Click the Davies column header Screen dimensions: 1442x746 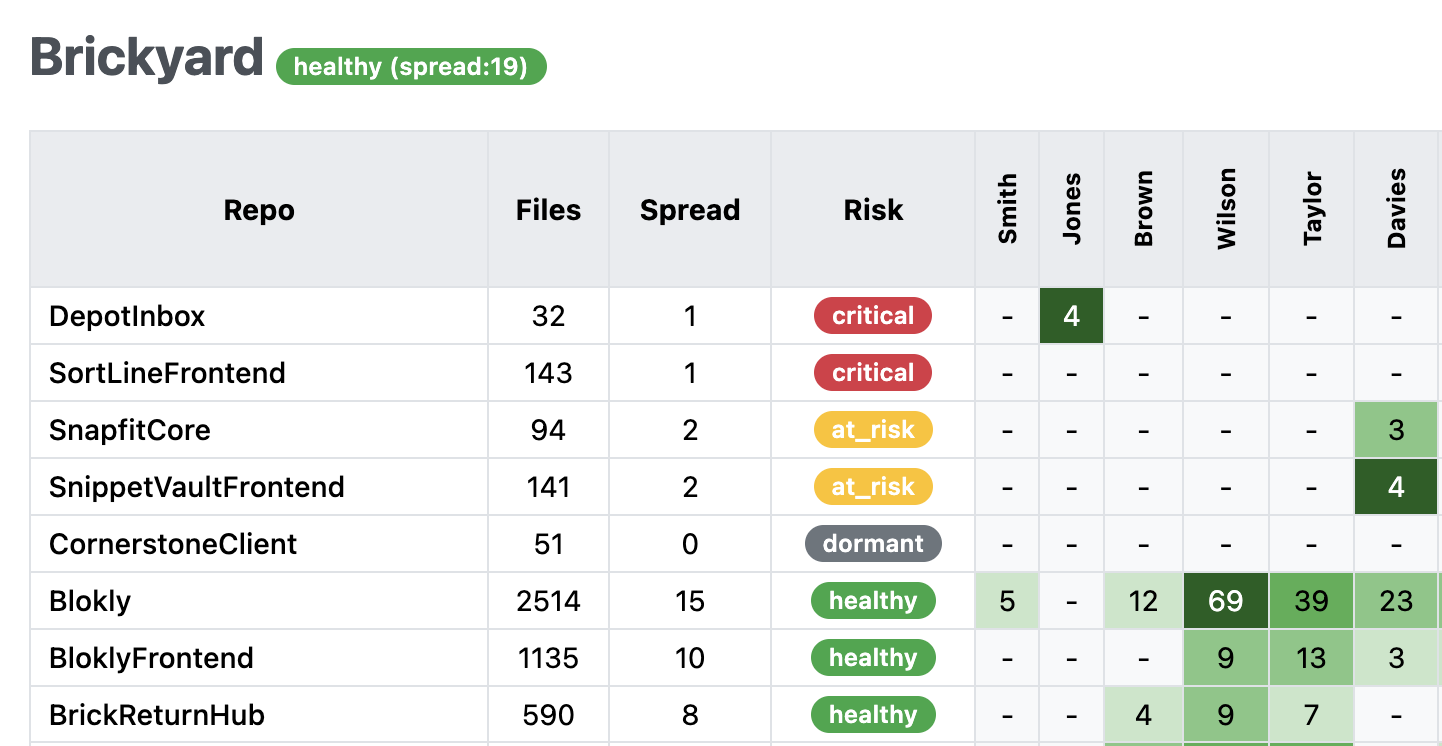[x=1397, y=209]
